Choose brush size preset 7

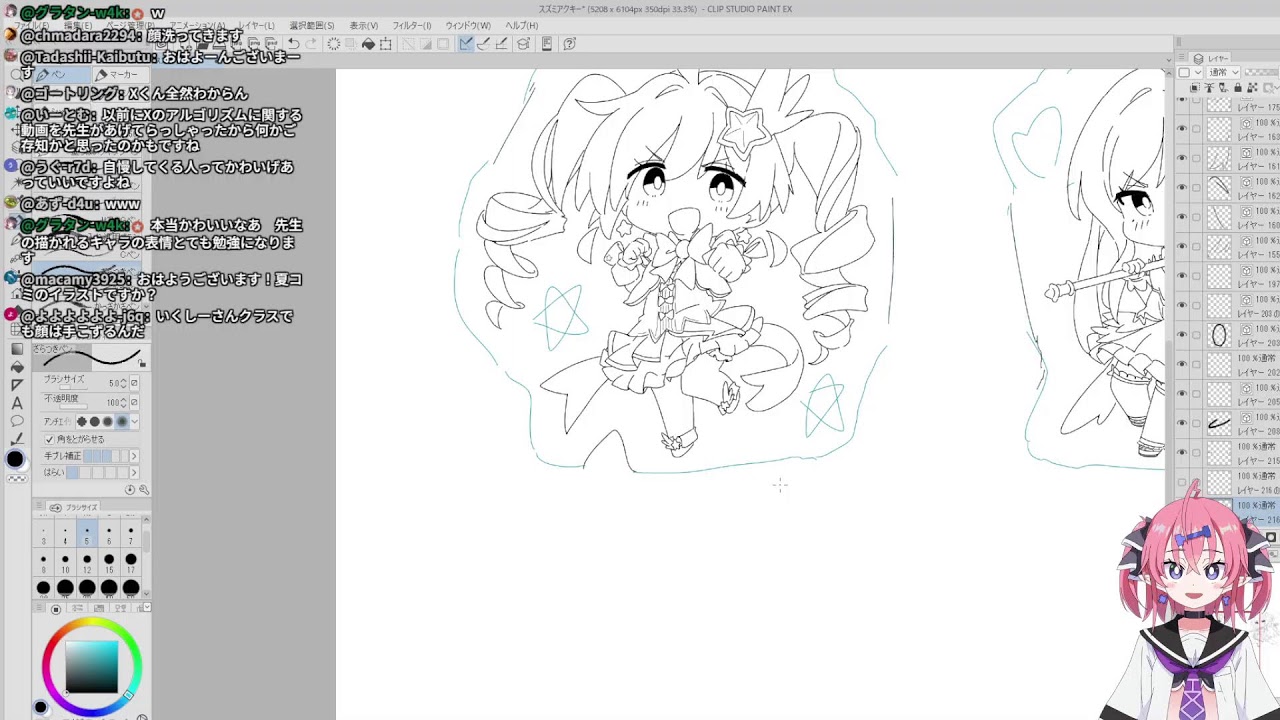tap(131, 535)
